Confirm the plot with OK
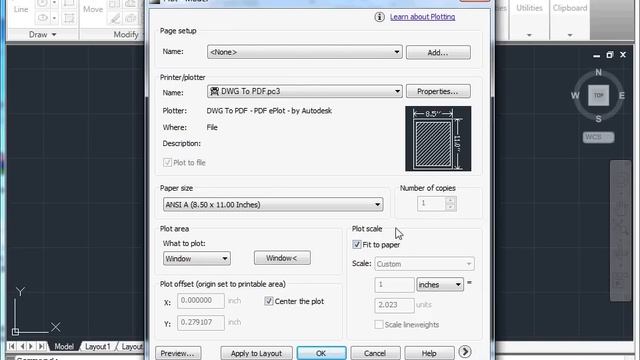Viewport: 640px width, 360px height. point(321,353)
